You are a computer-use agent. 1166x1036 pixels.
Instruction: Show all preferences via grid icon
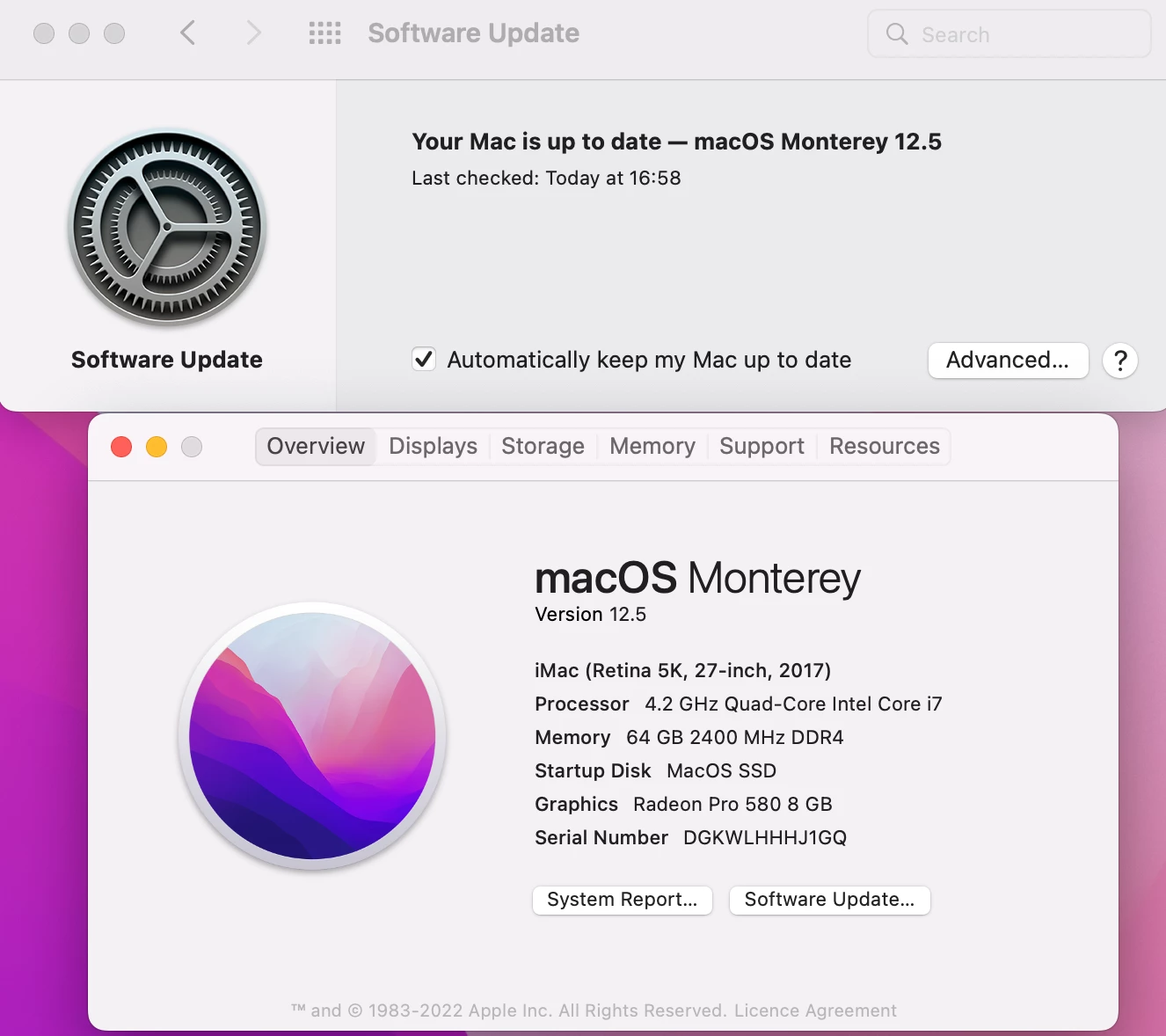click(324, 33)
